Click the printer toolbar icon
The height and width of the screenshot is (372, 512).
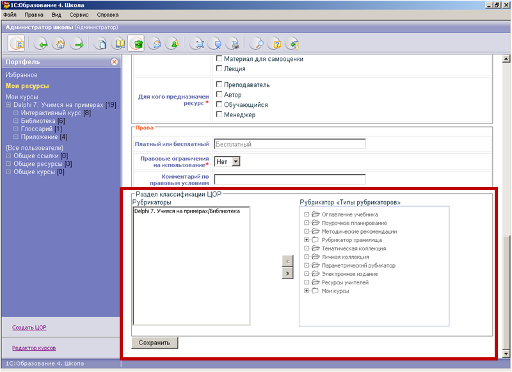pyautogui.click(x=234, y=44)
